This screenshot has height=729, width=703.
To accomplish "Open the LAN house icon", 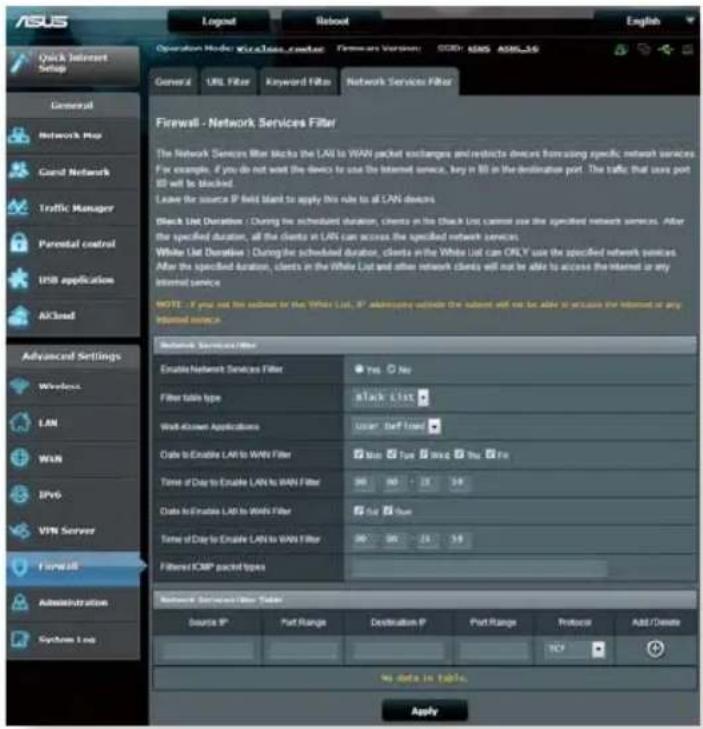I will coord(19,422).
